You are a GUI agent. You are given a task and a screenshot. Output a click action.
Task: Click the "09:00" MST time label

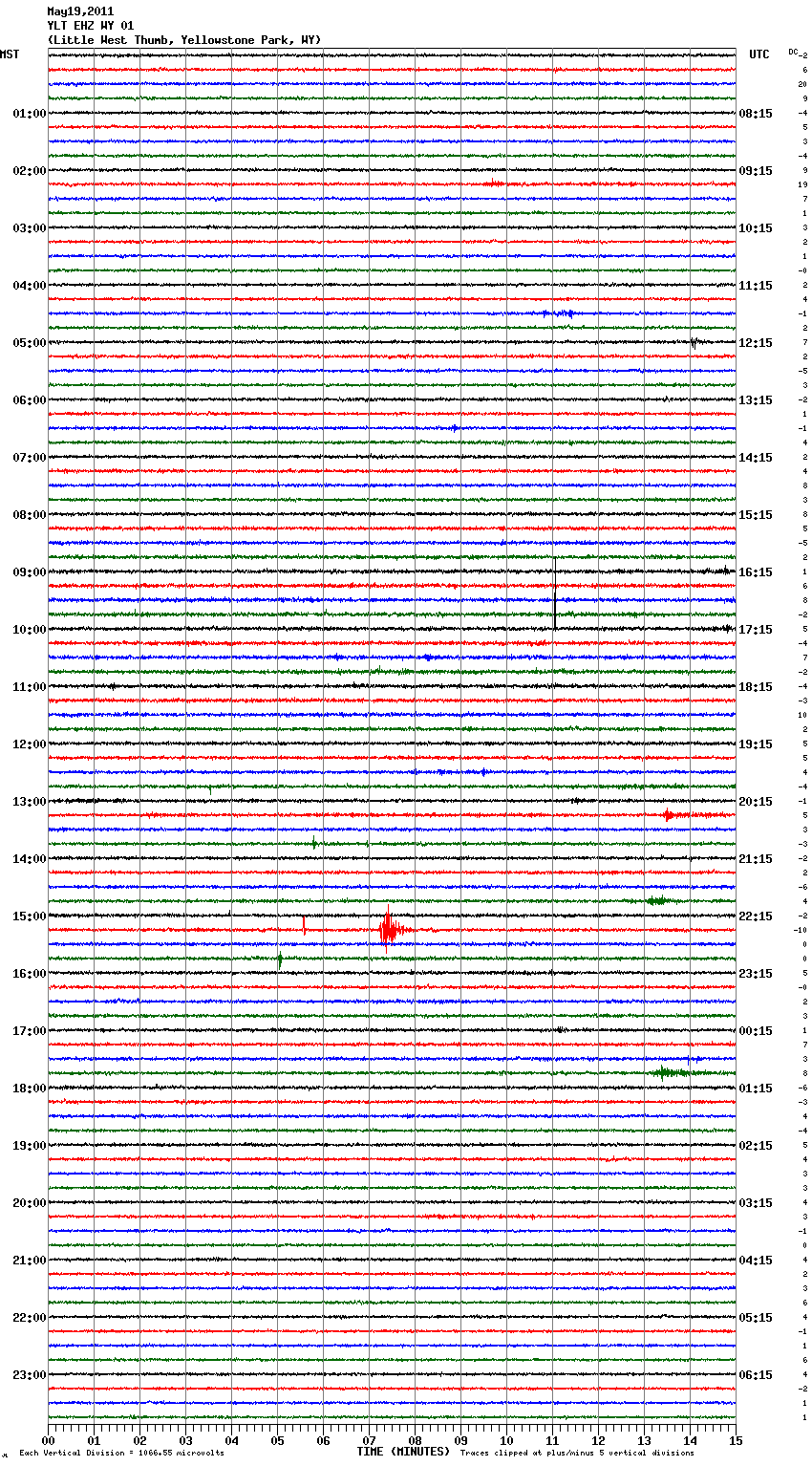(x=30, y=572)
